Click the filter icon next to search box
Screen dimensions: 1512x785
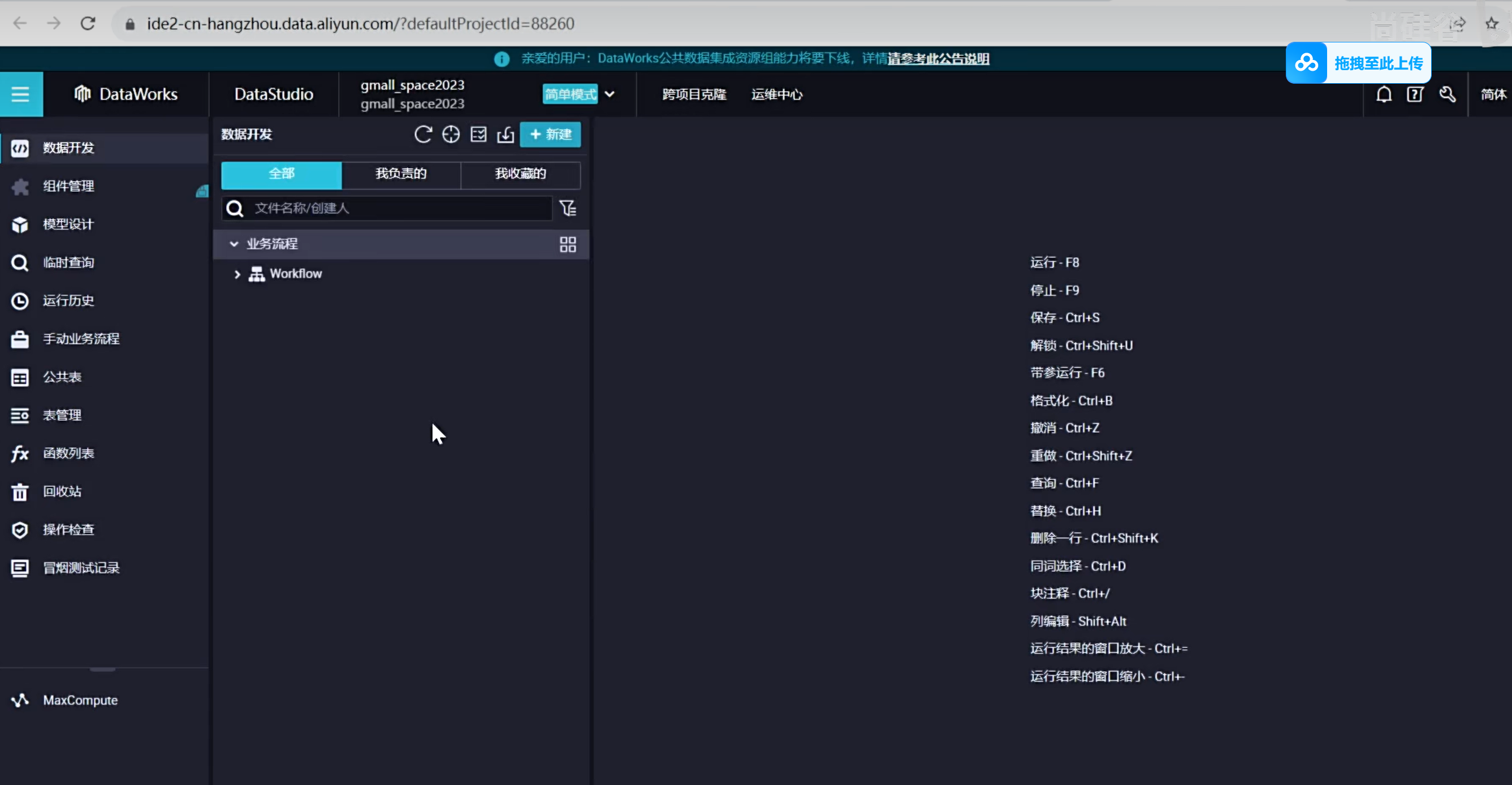[x=568, y=208]
